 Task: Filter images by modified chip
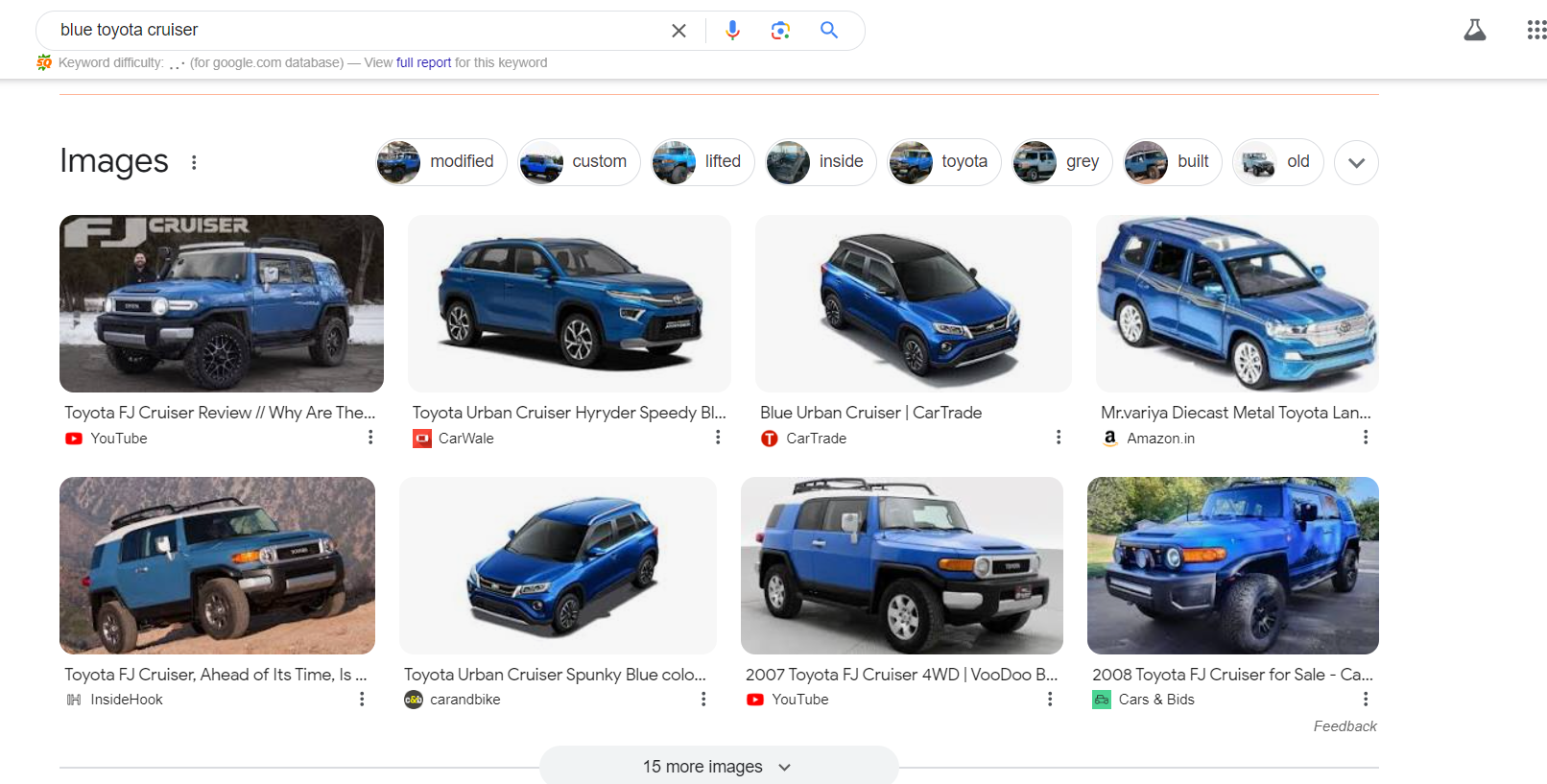point(441,162)
